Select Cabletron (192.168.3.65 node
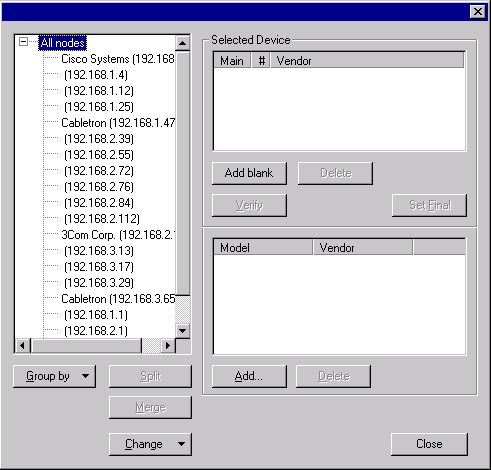 pyautogui.click(x=118, y=299)
